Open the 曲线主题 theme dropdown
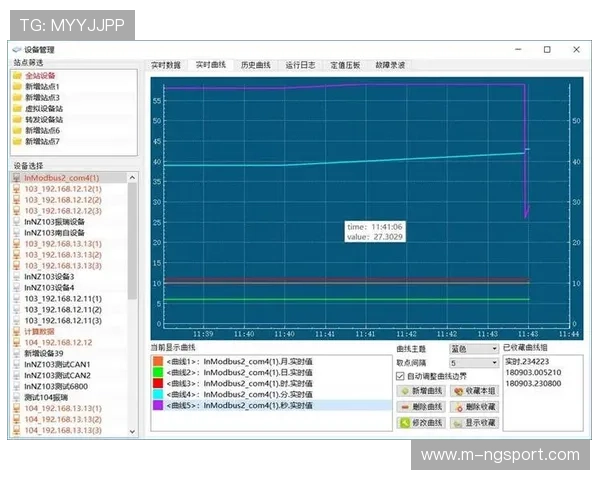 tap(473, 349)
